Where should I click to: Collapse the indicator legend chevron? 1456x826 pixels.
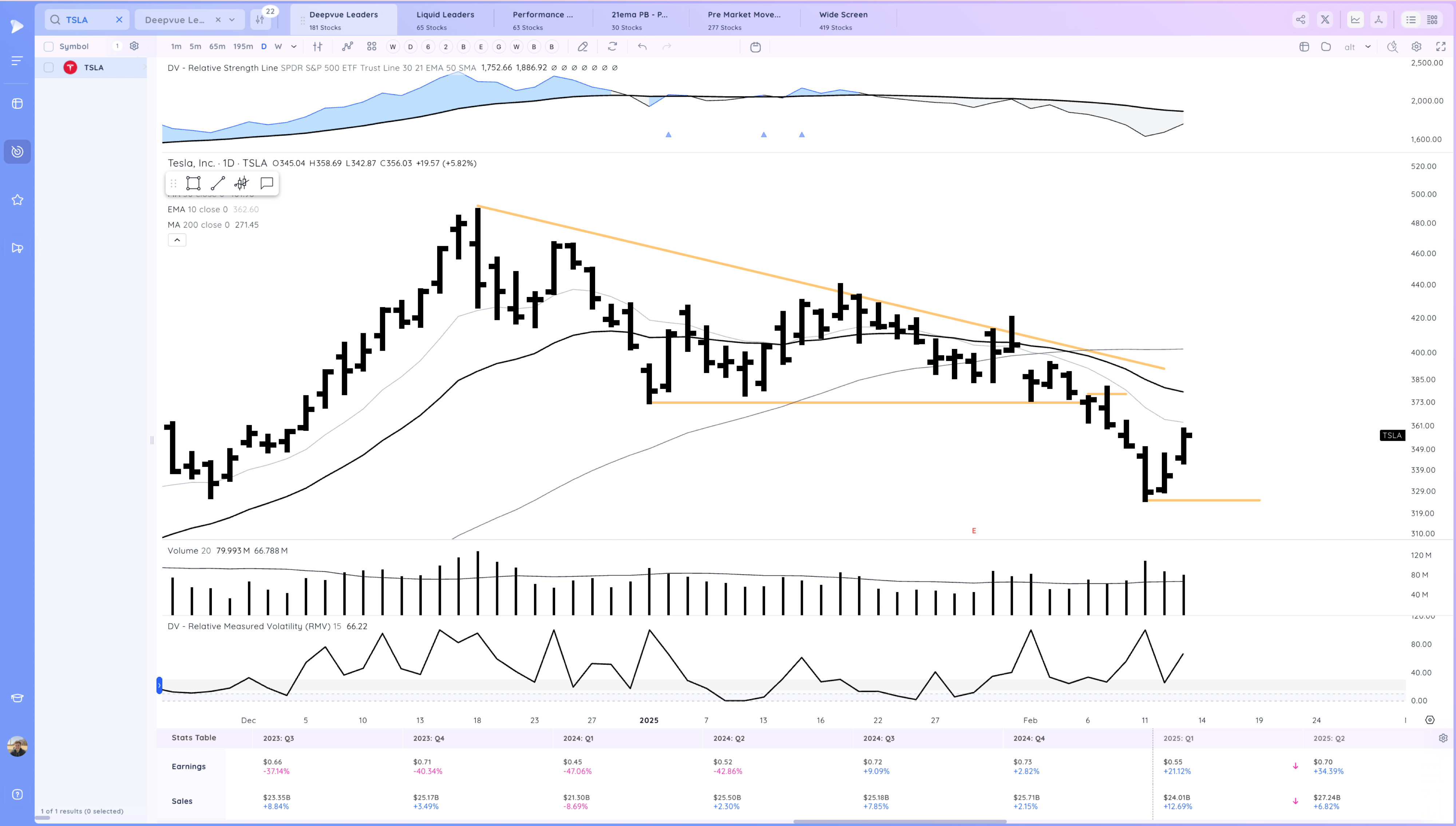(177, 240)
